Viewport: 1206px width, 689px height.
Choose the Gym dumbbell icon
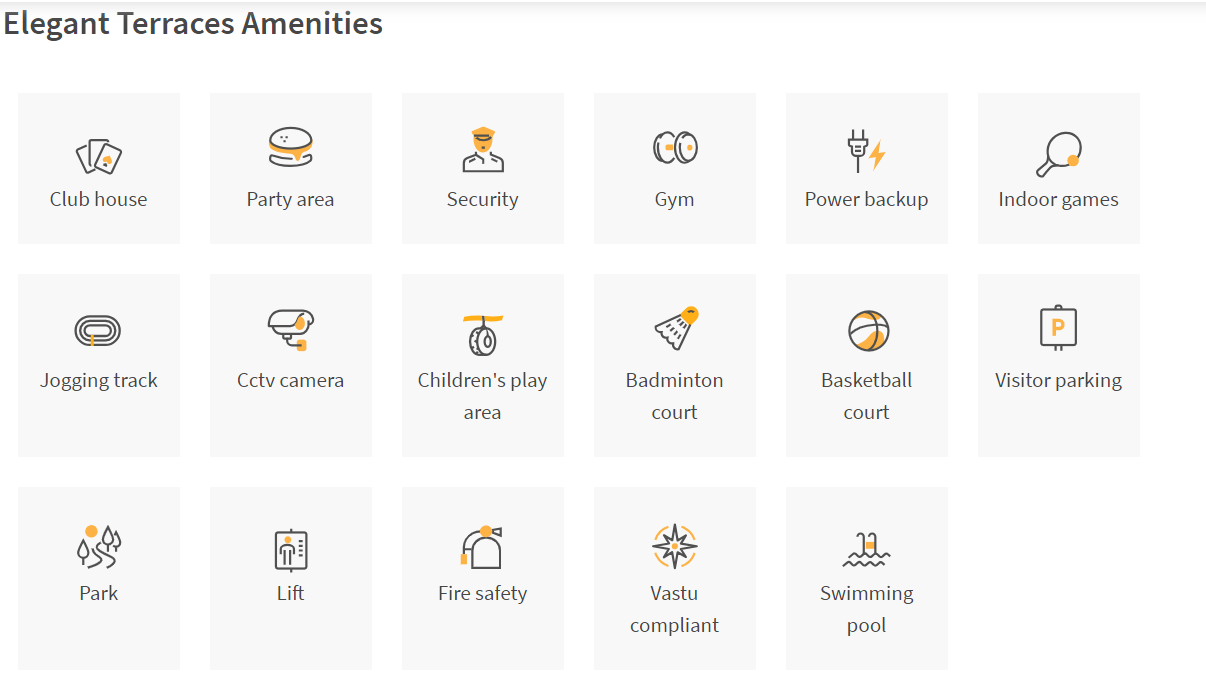pos(675,148)
